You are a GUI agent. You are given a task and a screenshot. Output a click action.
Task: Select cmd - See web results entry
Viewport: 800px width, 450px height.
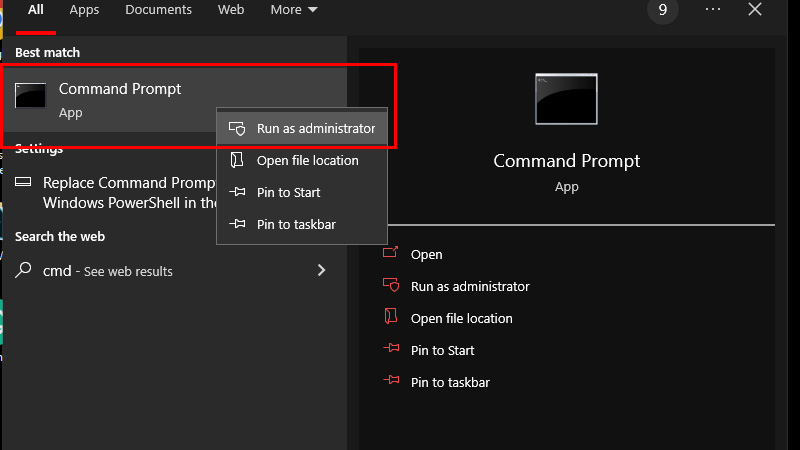pyautogui.click(x=174, y=271)
